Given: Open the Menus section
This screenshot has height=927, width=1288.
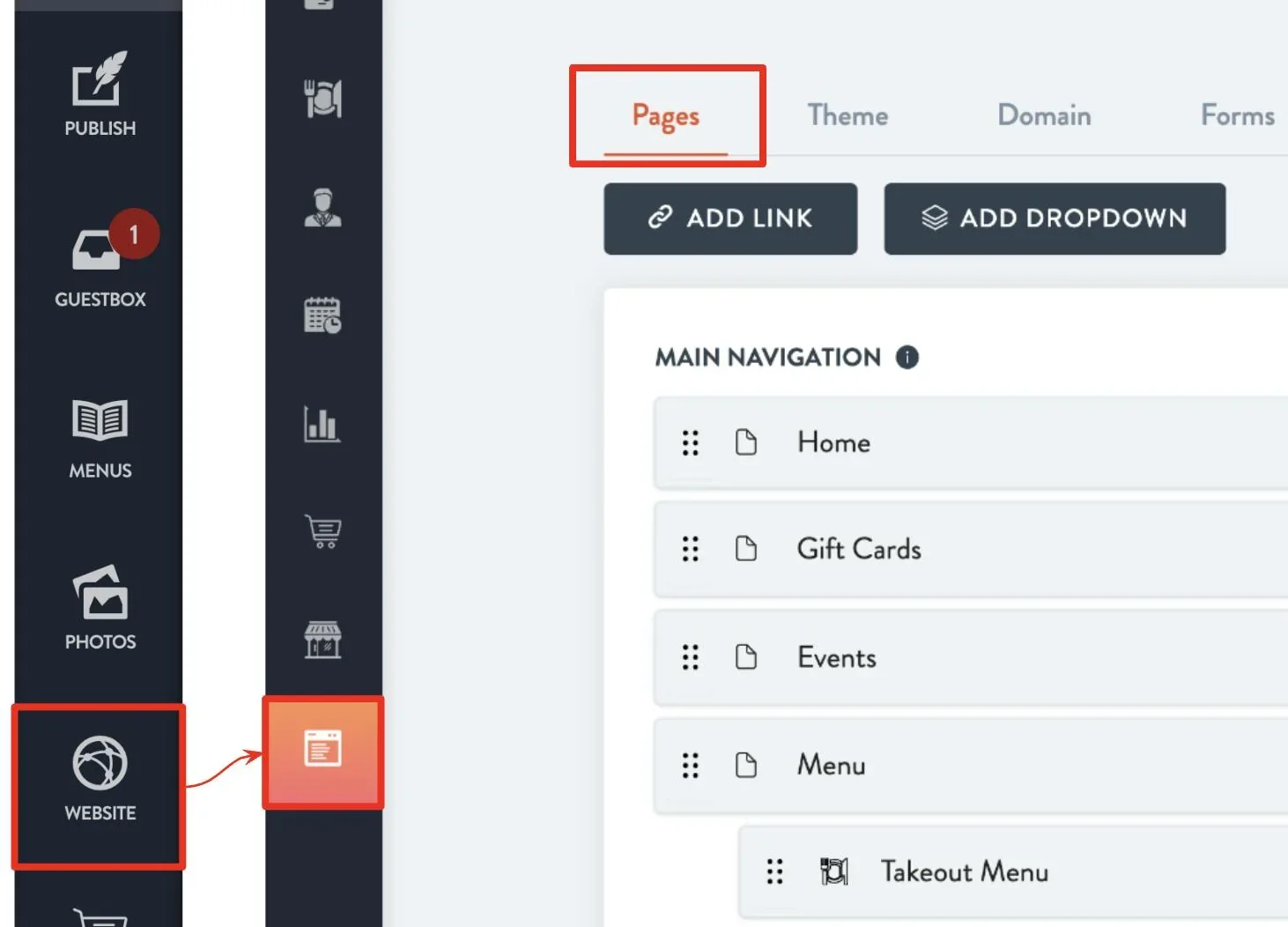Looking at the screenshot, I should tap(100, 439).
